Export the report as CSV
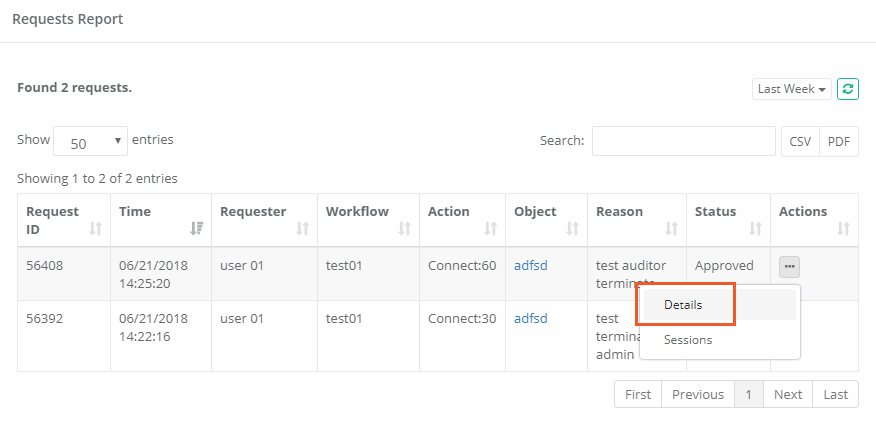Screen dimensions: 876x425 point(800,142)
